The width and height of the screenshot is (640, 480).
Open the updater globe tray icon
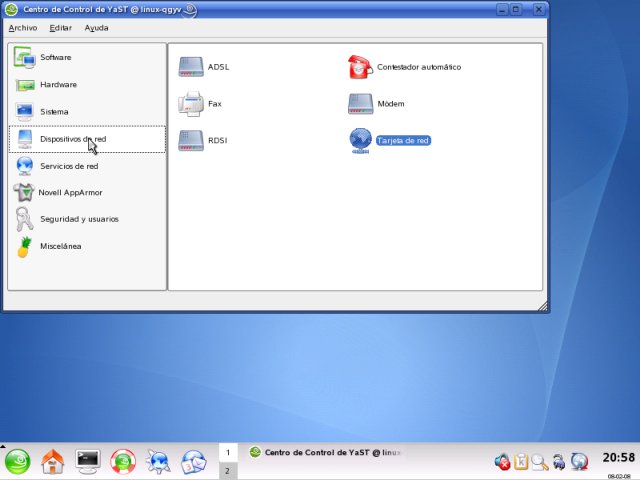click(579, 462)
